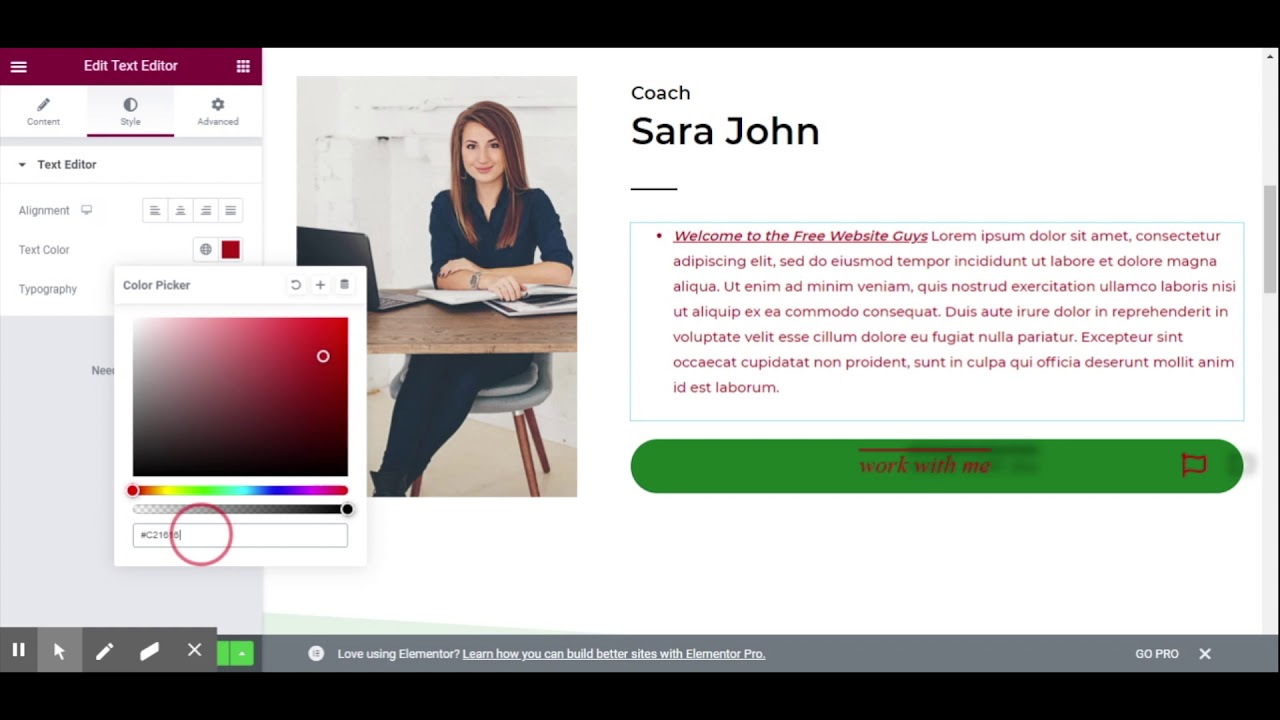Click the red Text Color swatch

click(x=231, y=250)
